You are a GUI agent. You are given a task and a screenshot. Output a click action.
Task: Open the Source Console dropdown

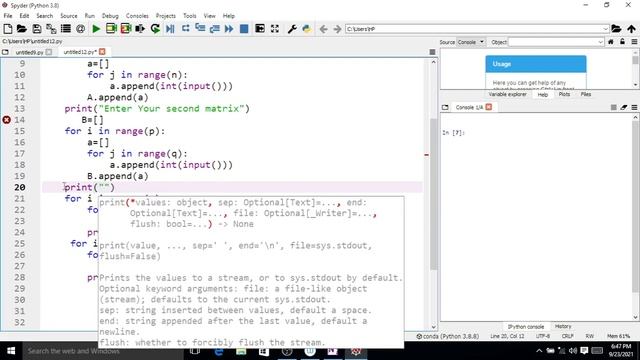[471, 42]
